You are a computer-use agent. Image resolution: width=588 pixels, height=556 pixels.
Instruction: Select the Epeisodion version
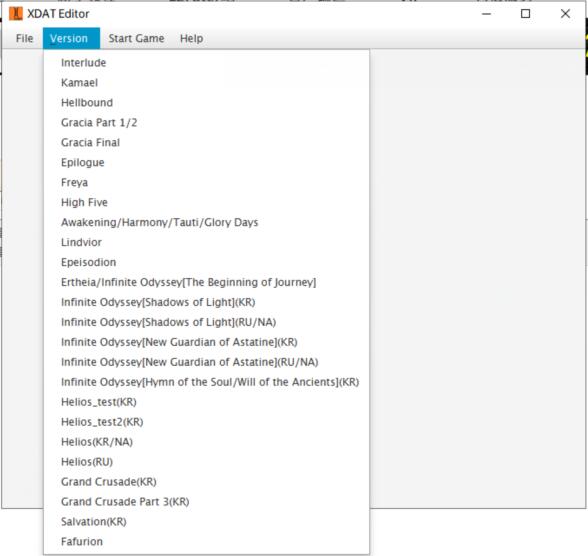point(206,262)
